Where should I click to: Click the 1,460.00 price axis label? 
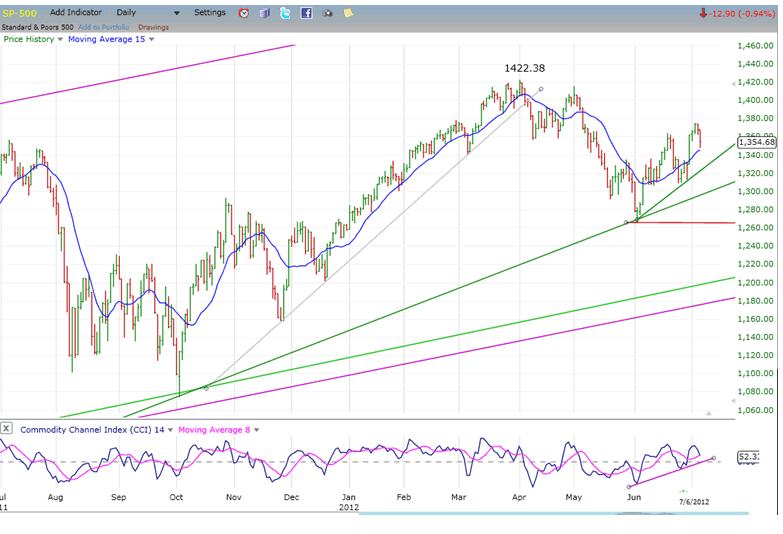[755, 46]
